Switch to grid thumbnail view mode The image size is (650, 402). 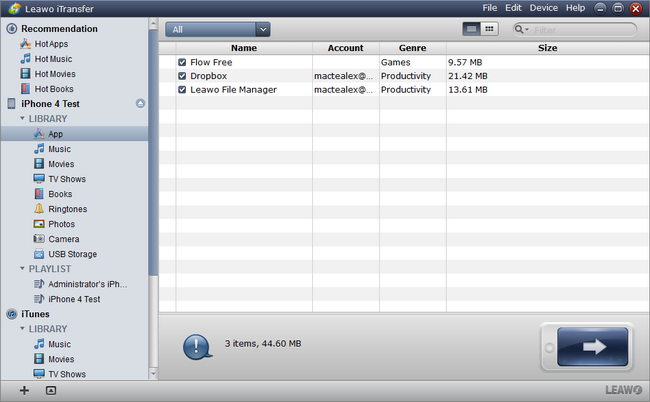point(489,29)
